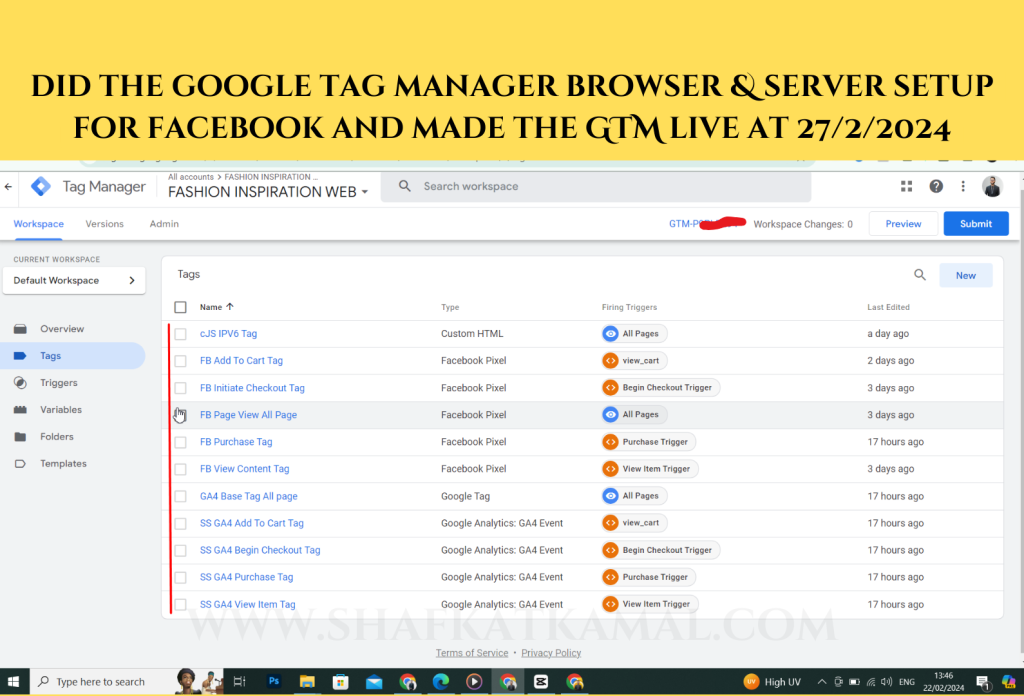Select Tags in the sidebar
Image resolution: width=1024 pixels, height=696 pixels.
coord(72,356)
